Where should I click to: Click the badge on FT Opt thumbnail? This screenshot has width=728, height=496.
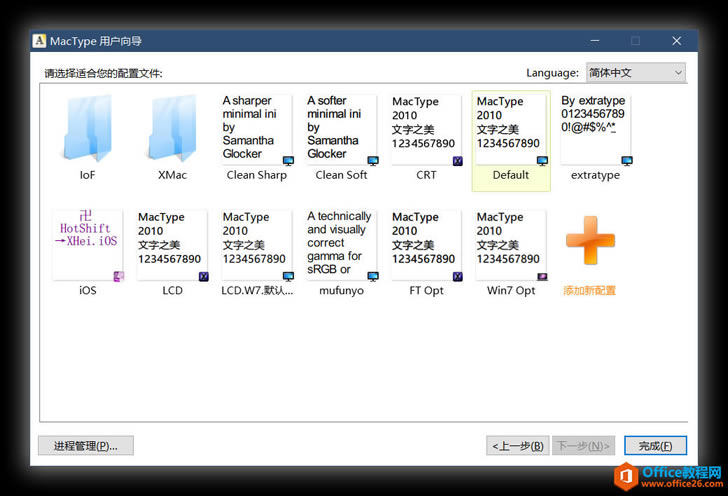[x=458, y=277]
